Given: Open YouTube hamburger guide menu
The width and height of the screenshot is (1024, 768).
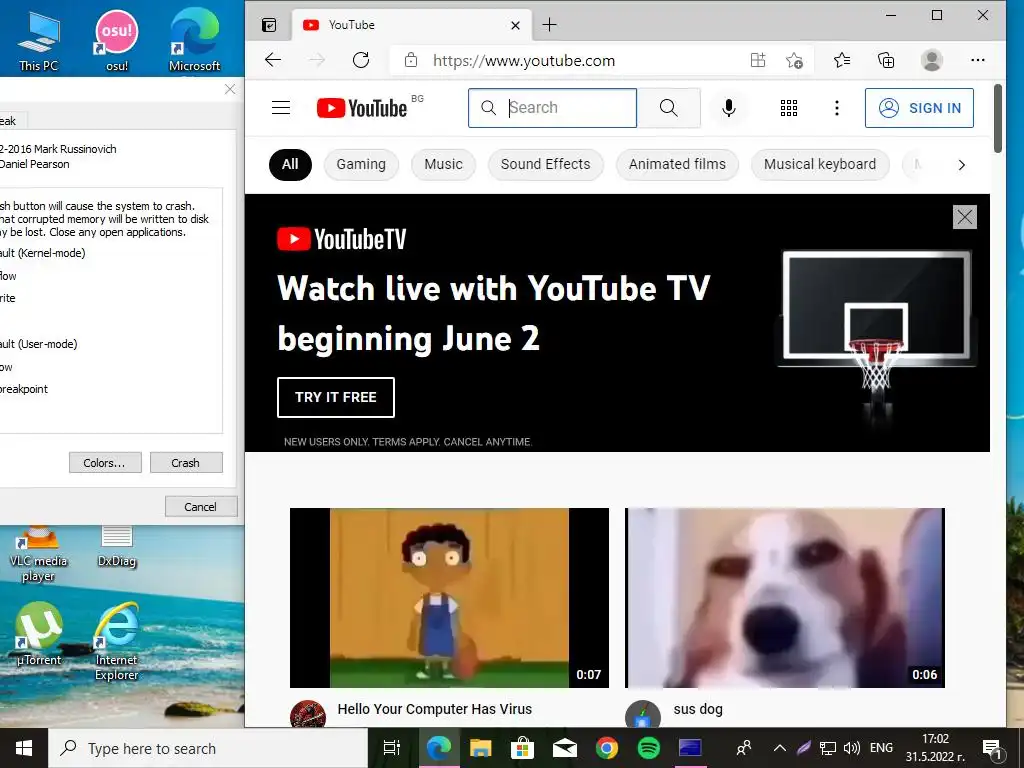Looking at the screenshot, I should click(x=281, y=108).
